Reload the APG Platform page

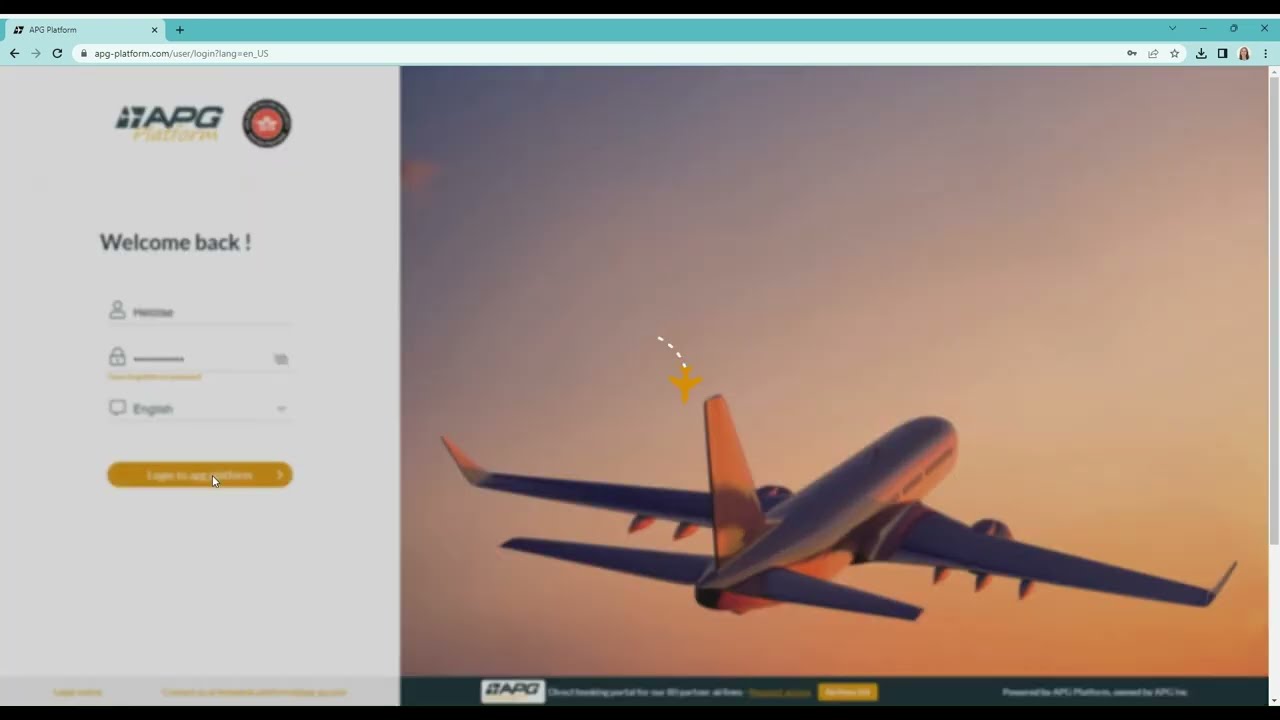57,53
